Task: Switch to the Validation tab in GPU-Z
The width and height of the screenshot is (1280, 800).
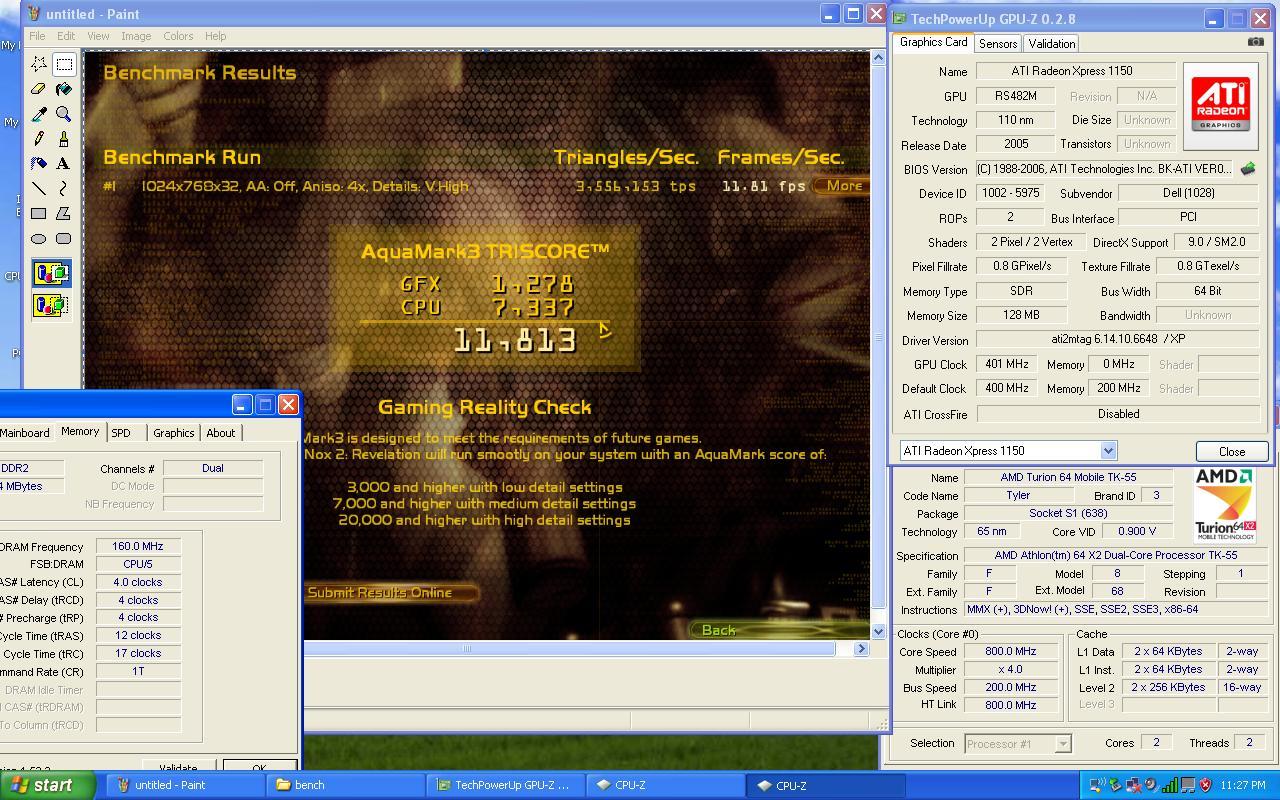Action: (x=1052, y=43)
